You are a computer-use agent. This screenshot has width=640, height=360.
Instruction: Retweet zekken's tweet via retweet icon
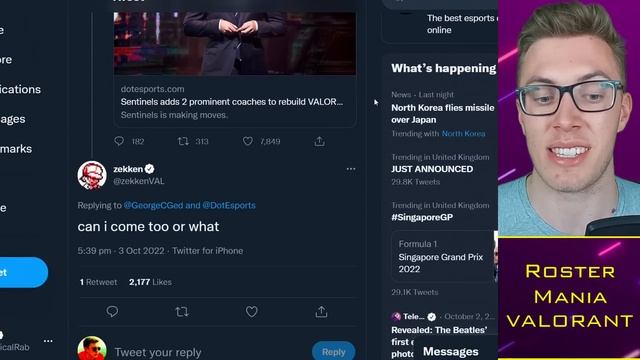pos(182,312)
